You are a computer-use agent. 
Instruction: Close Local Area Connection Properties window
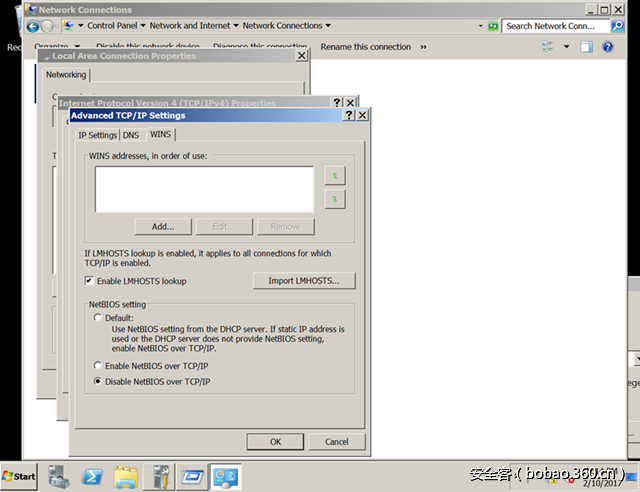pyautogui.click(x=301, y=56)
